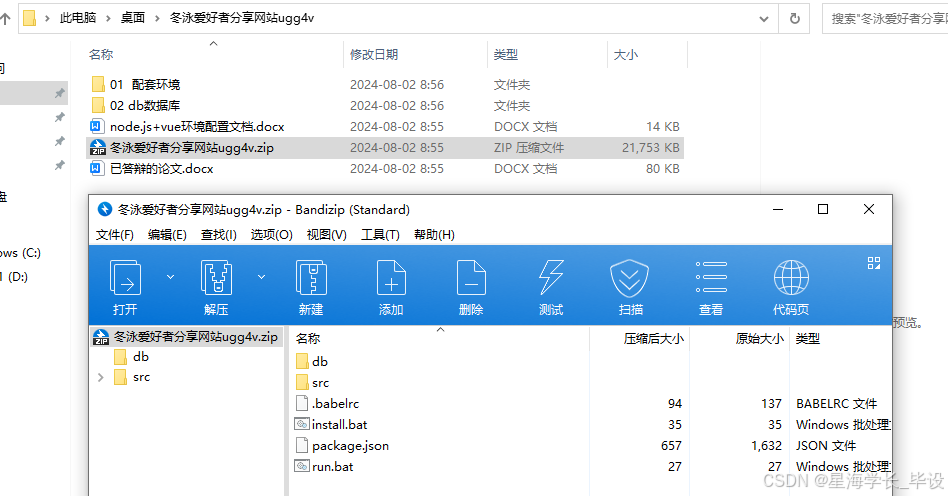Open breadcrumb chevron after 此电脑
948x496 pixels.
pyautogui.click(x=108, y=19)
